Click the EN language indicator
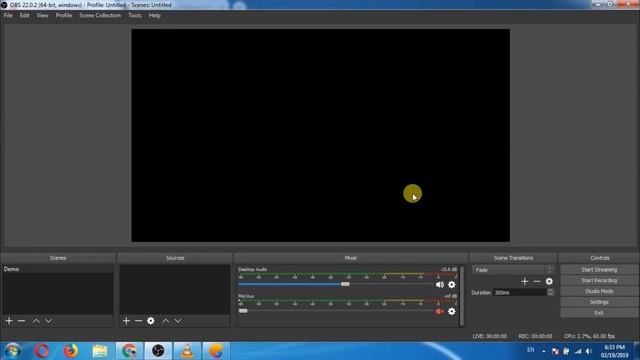This screenshot has width=640, height=360. tap(531, 350)
